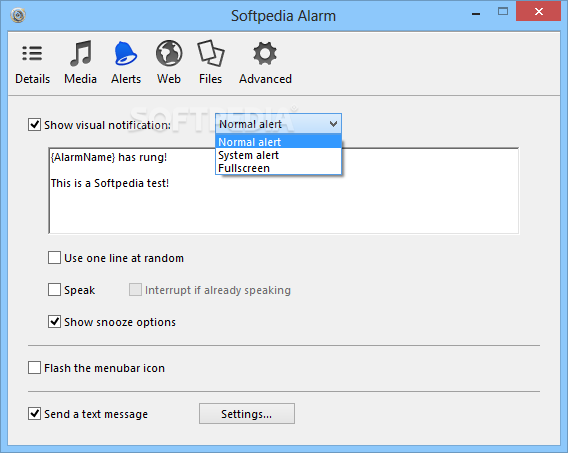Enable Use one line at random
Screen dimensions: 568x453
(x=54, y=258)
